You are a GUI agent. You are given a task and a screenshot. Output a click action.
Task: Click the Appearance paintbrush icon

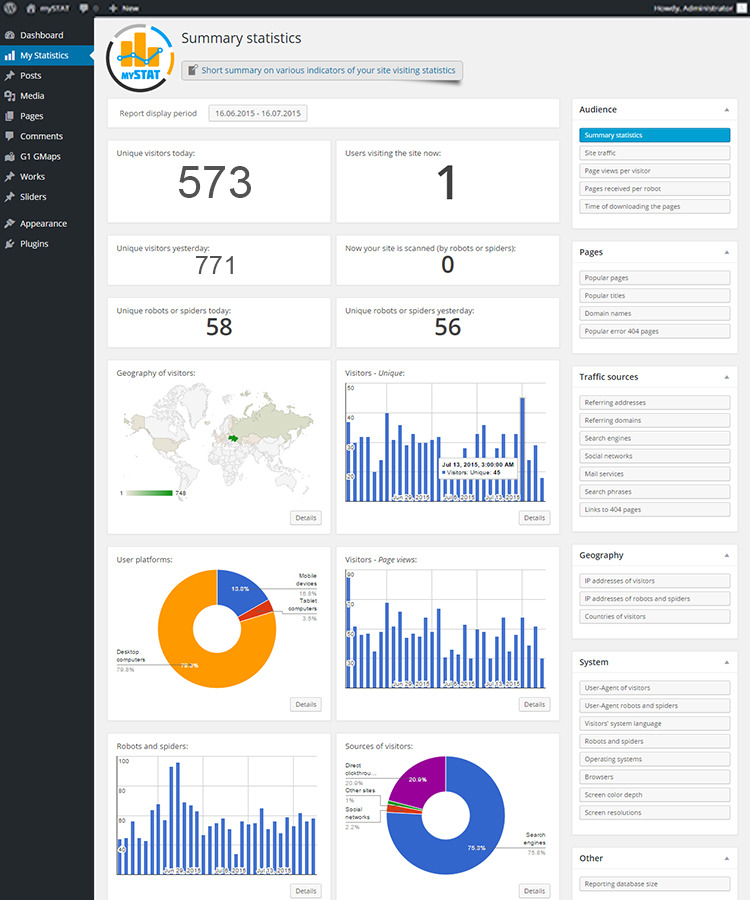(x=10, y=224)
